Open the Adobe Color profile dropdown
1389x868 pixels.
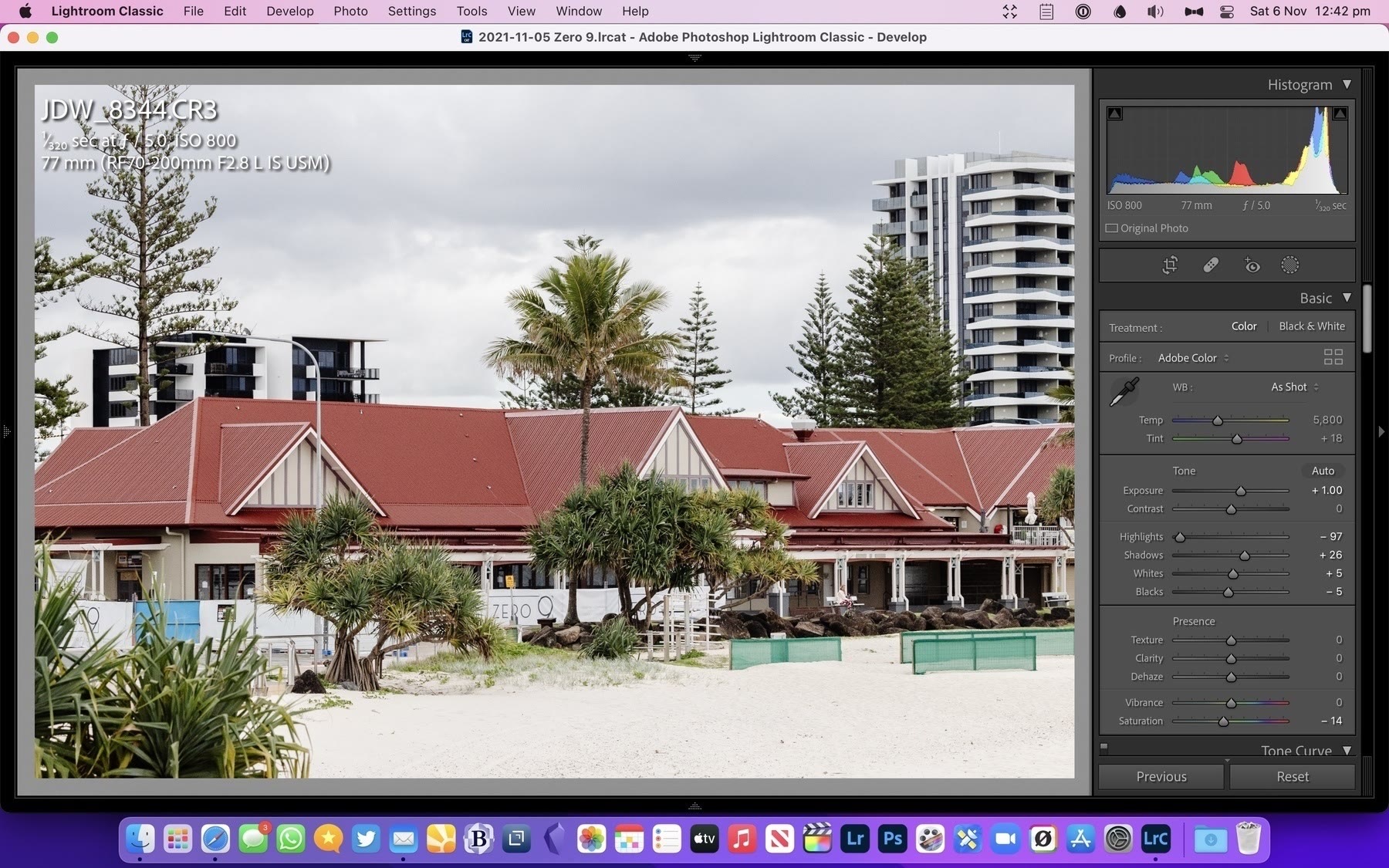pos(1193,358)
